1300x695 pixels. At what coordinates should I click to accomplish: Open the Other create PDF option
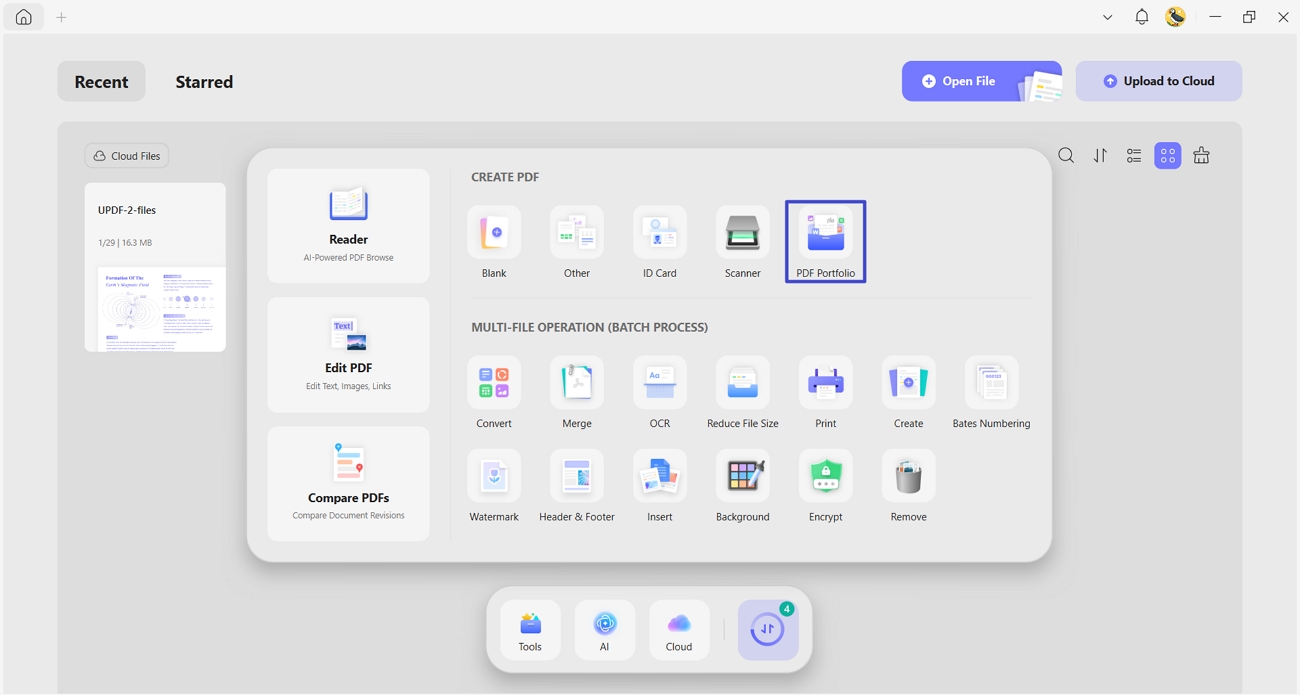[x=577, y=242]
